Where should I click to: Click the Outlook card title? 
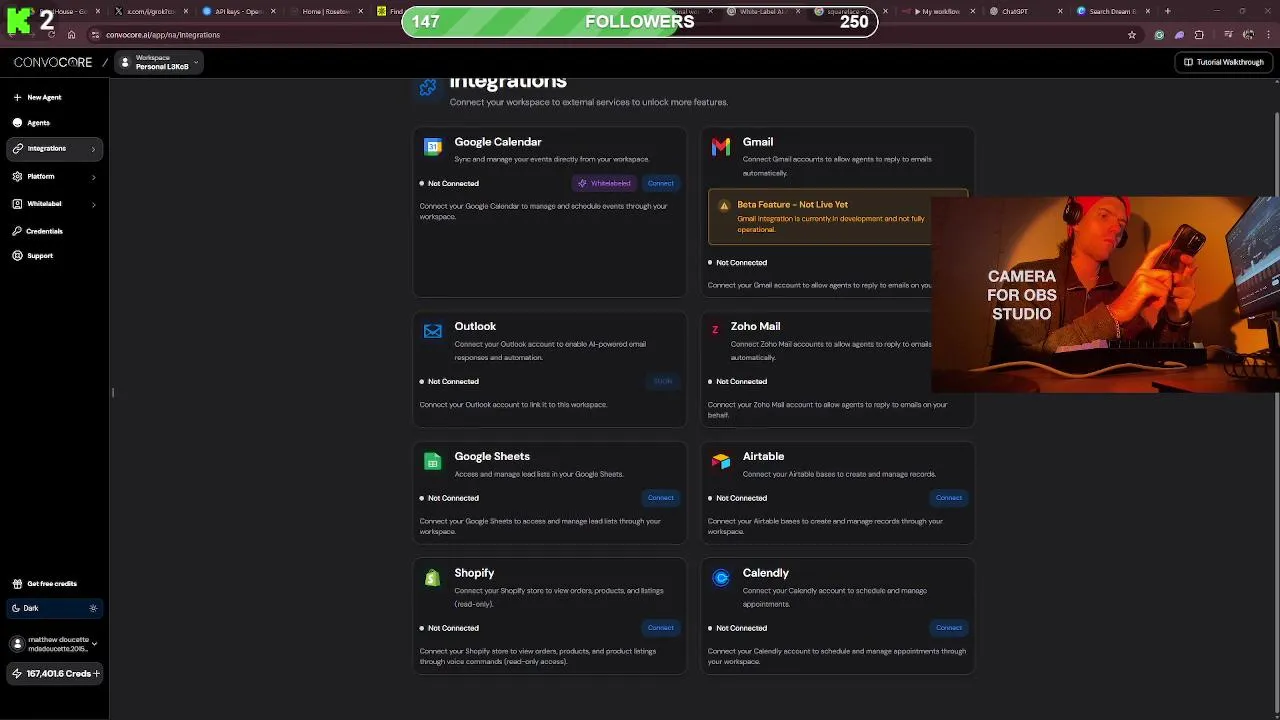tap(475, 326)
